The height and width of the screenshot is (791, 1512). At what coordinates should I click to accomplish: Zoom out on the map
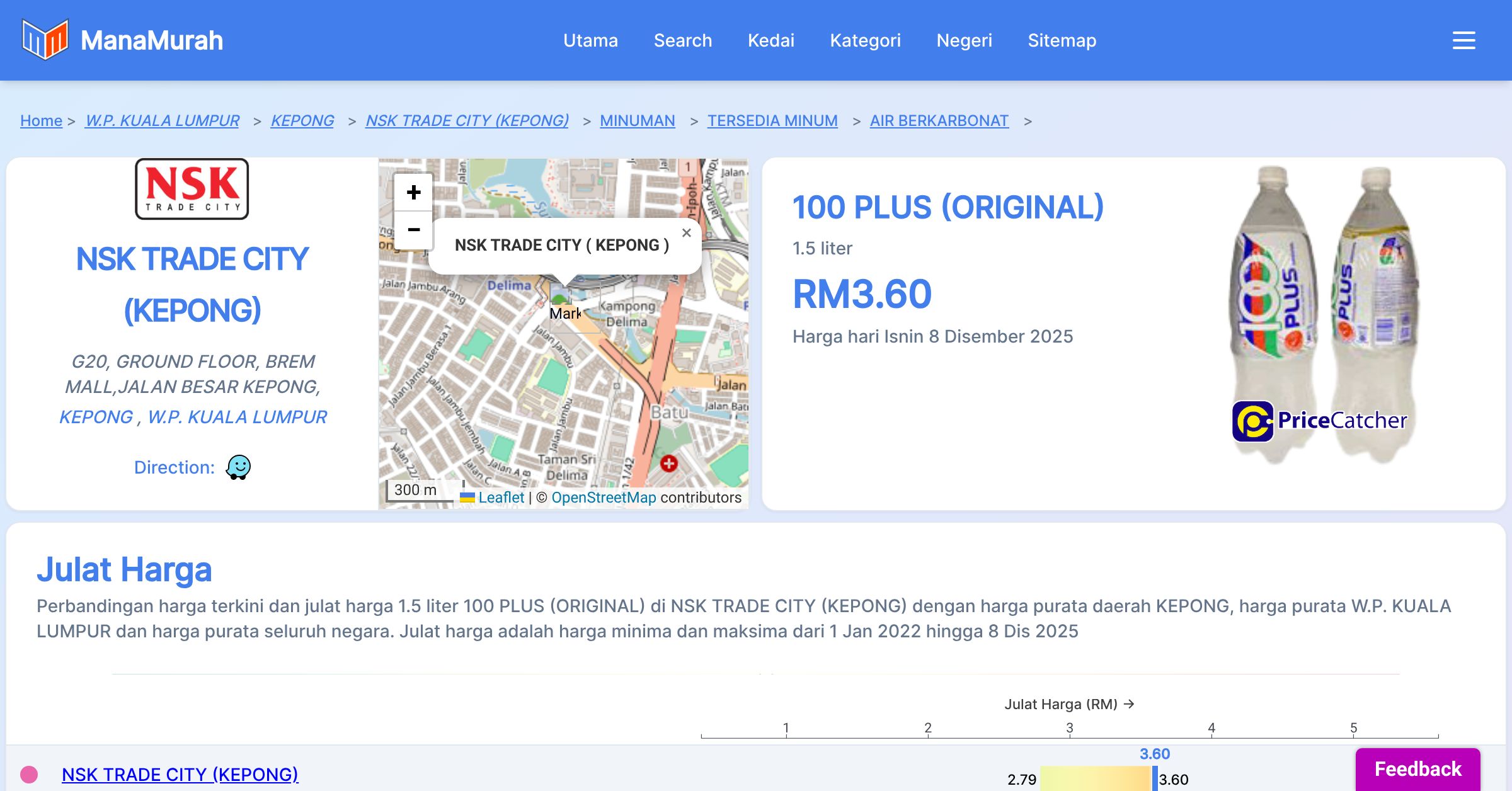tap(413, 230)
